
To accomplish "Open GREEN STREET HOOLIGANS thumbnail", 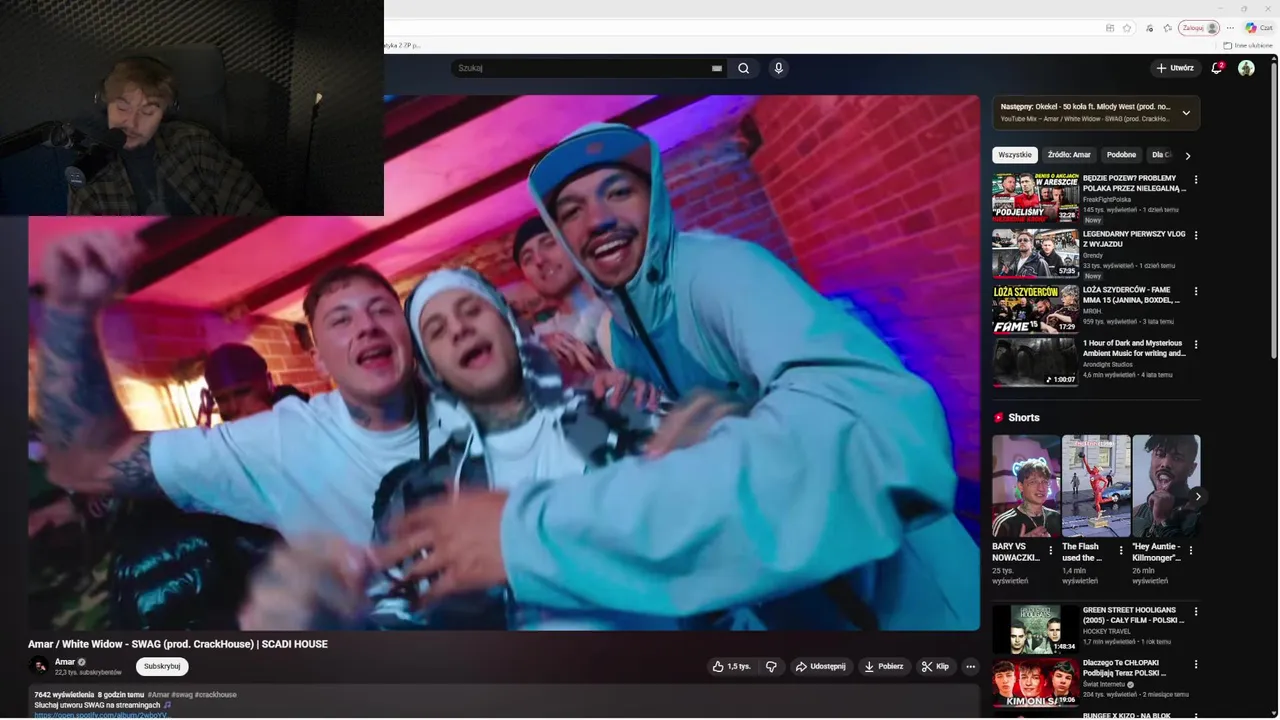I will (1035, 629).
